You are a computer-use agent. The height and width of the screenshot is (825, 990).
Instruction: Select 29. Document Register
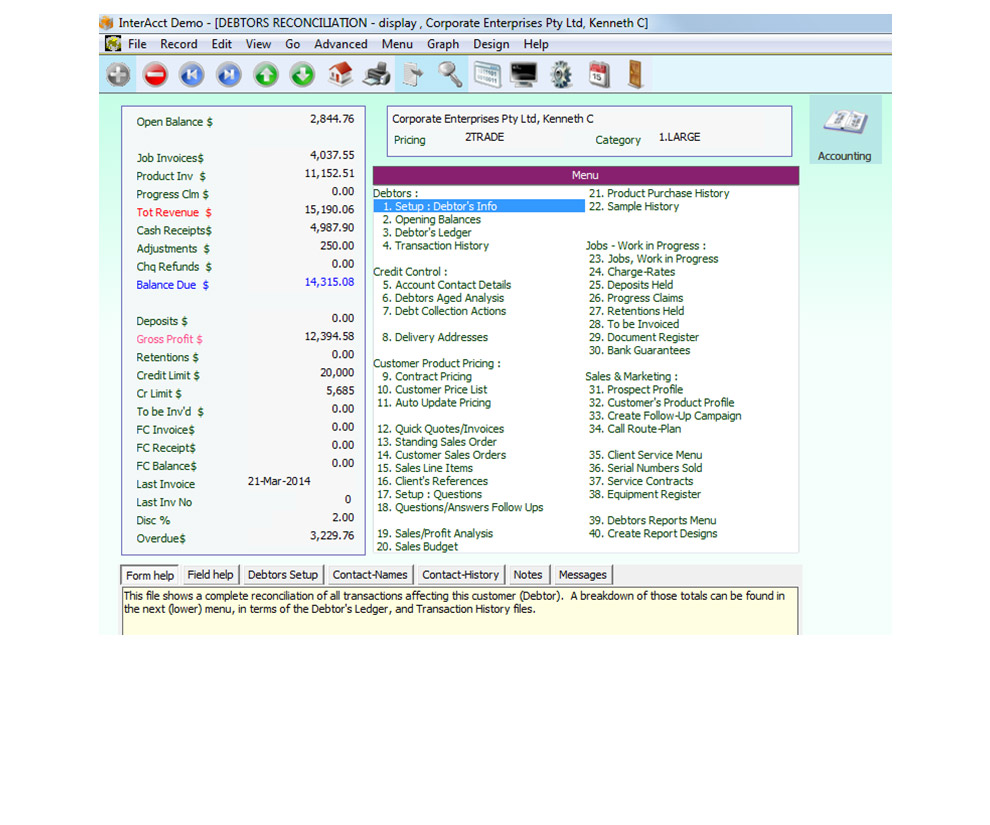tap(644, 338)
